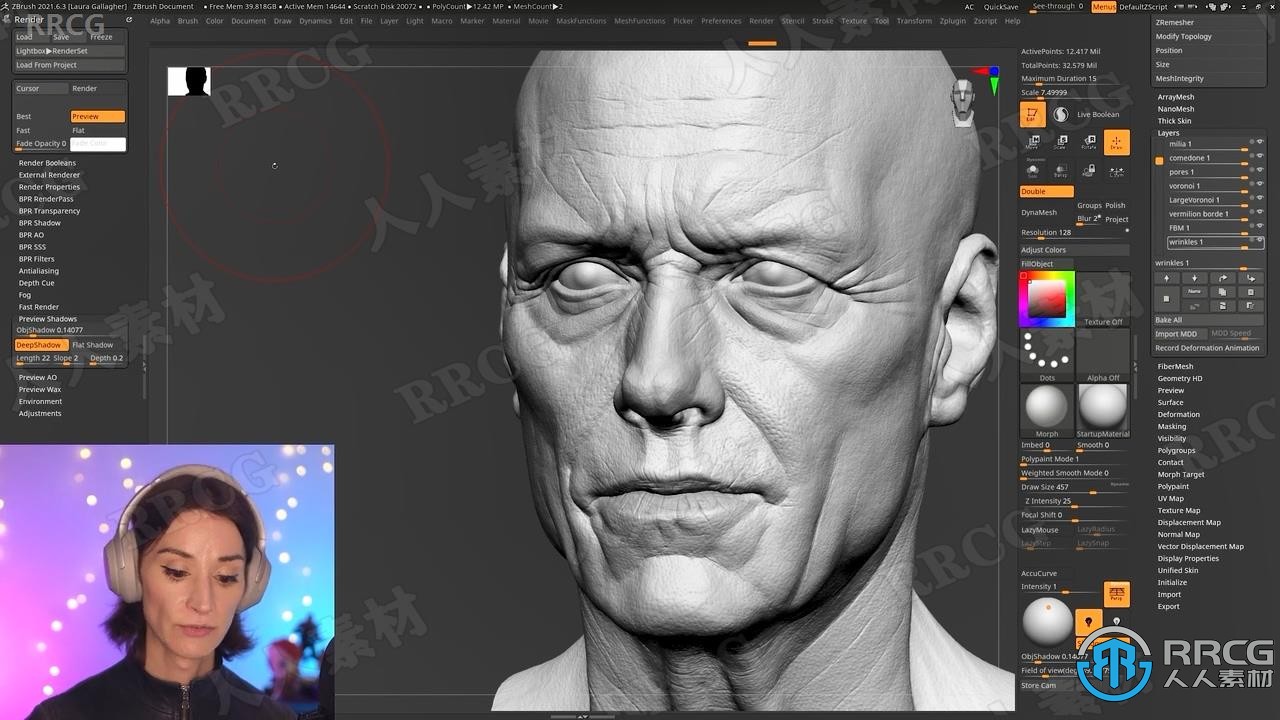The image size is (1280, 720).
Task: Collapse the Layers subpalette
Action: (x=1169, y=133)
